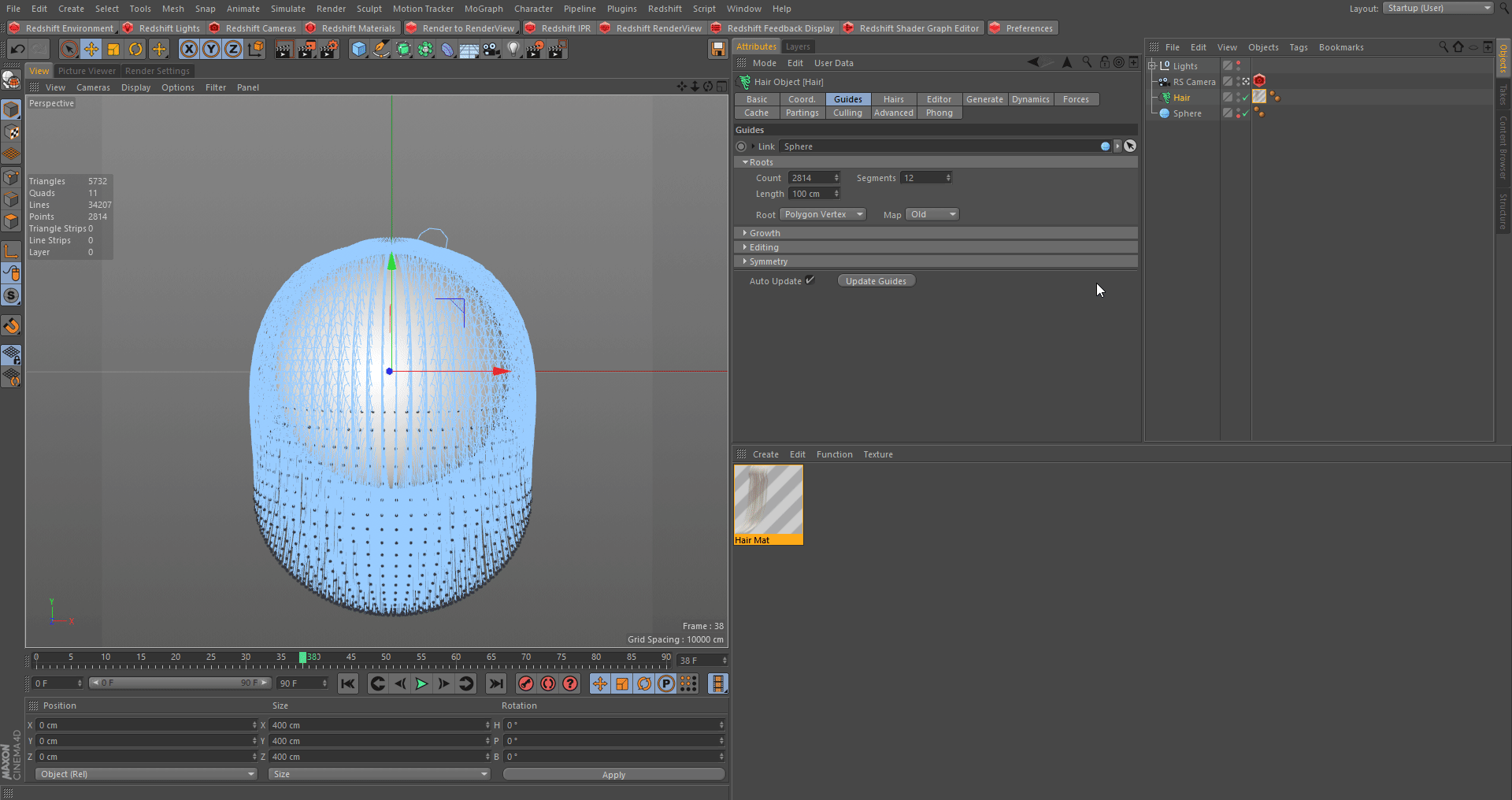Screen dimensions: 1512x800
Task: Click the Apply button in coordinates panel
Action: (613, 775)
